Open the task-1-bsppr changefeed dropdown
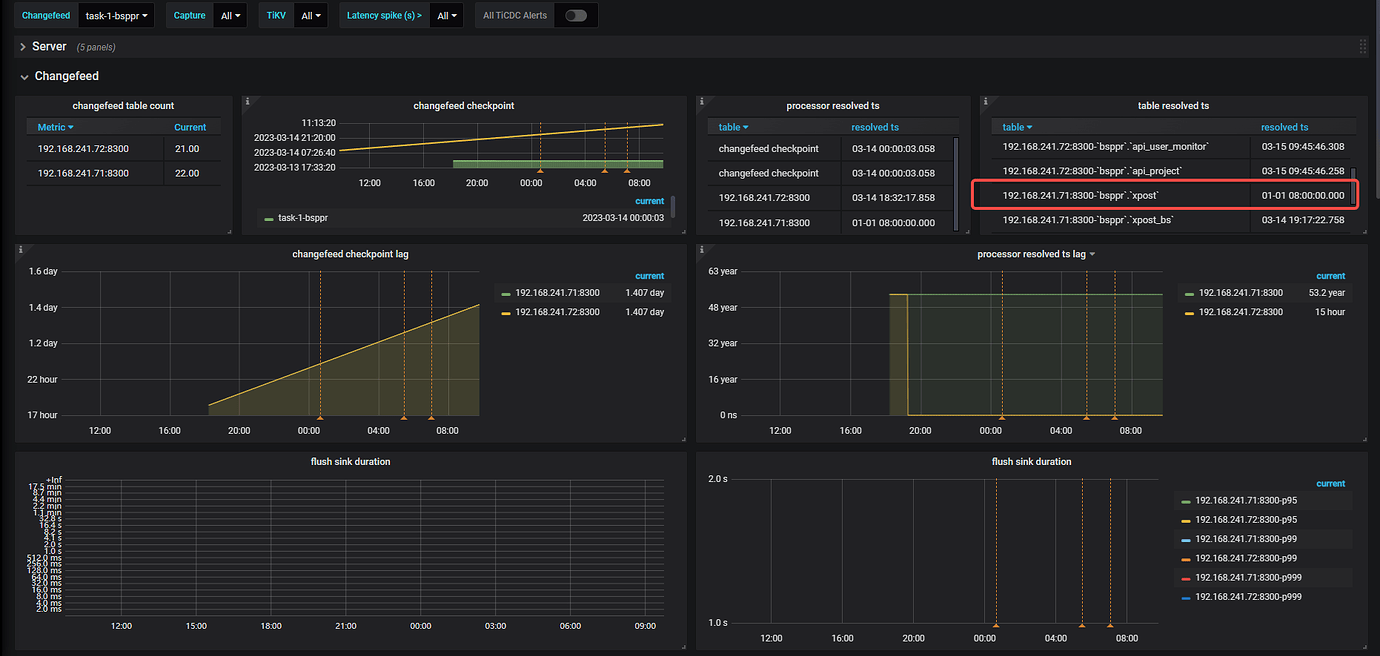The image size is (1380, 656). point(113,15)
